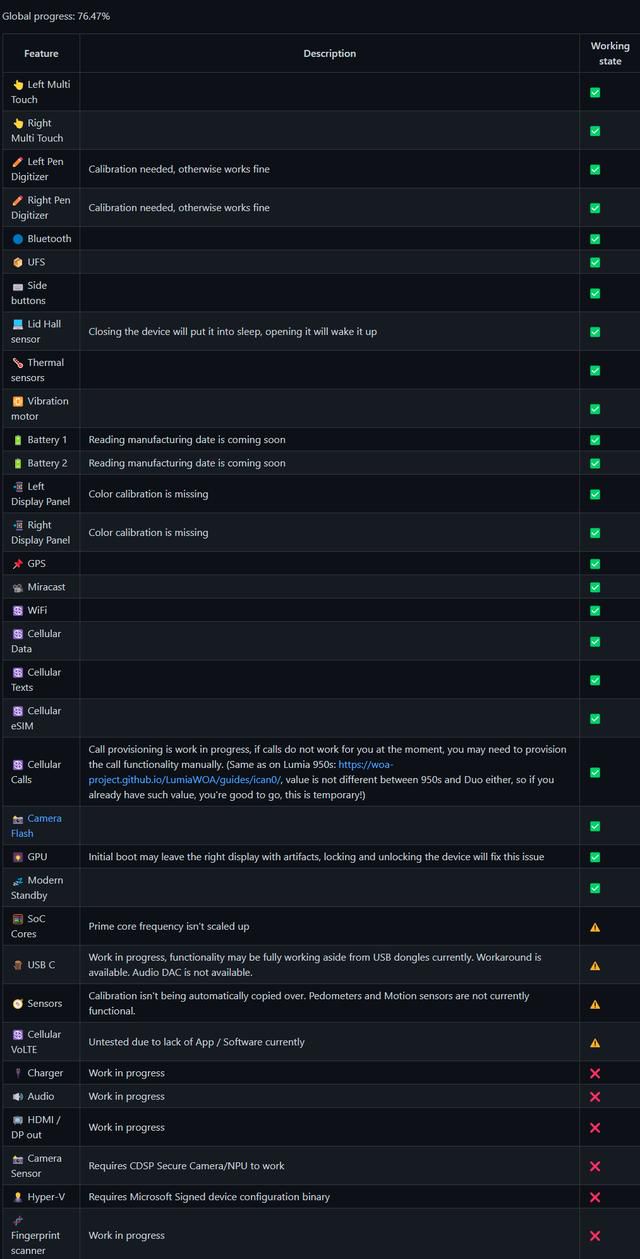Click the red X for Charger
The width and height of the screenshot is (640, 1259).
point(595,1073)
